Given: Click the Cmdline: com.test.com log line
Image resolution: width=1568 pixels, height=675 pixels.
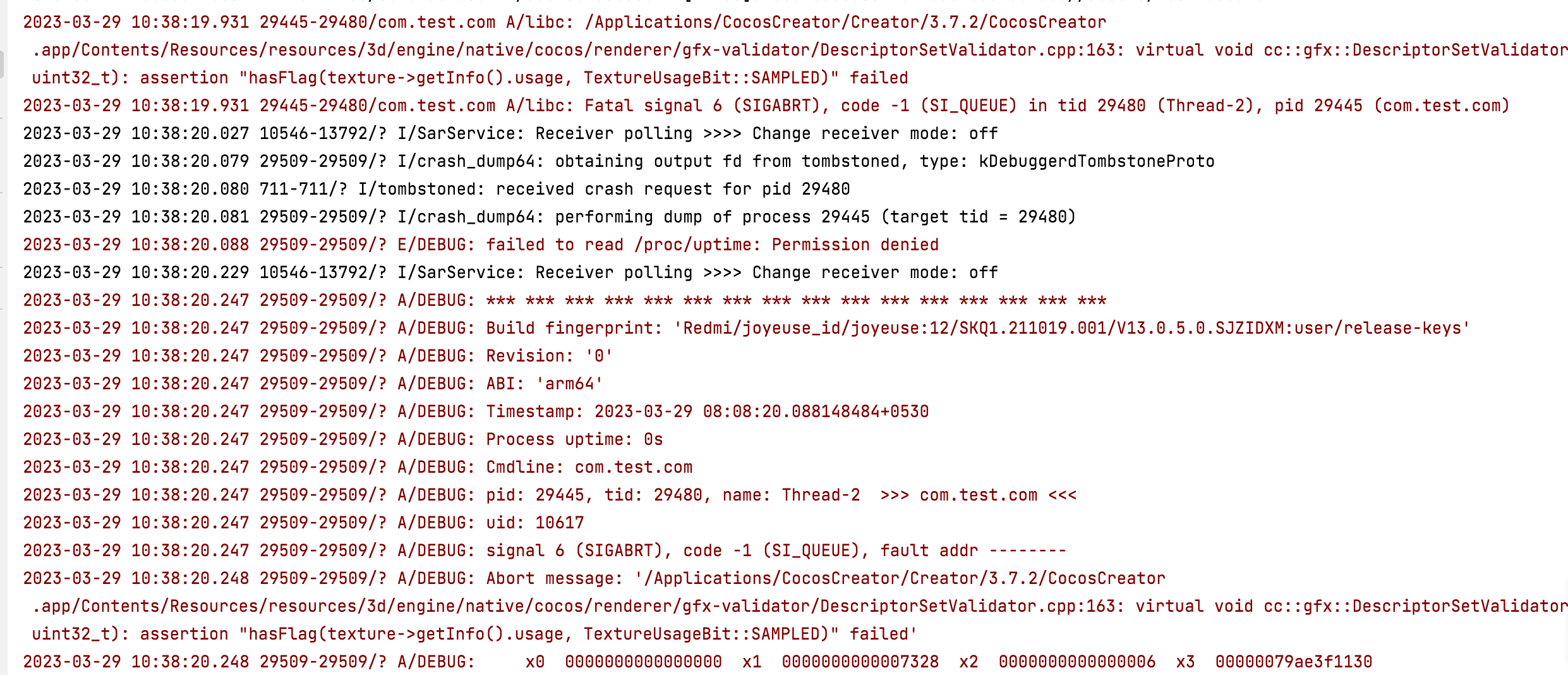Looking at the screenshot, I should 358,467.
